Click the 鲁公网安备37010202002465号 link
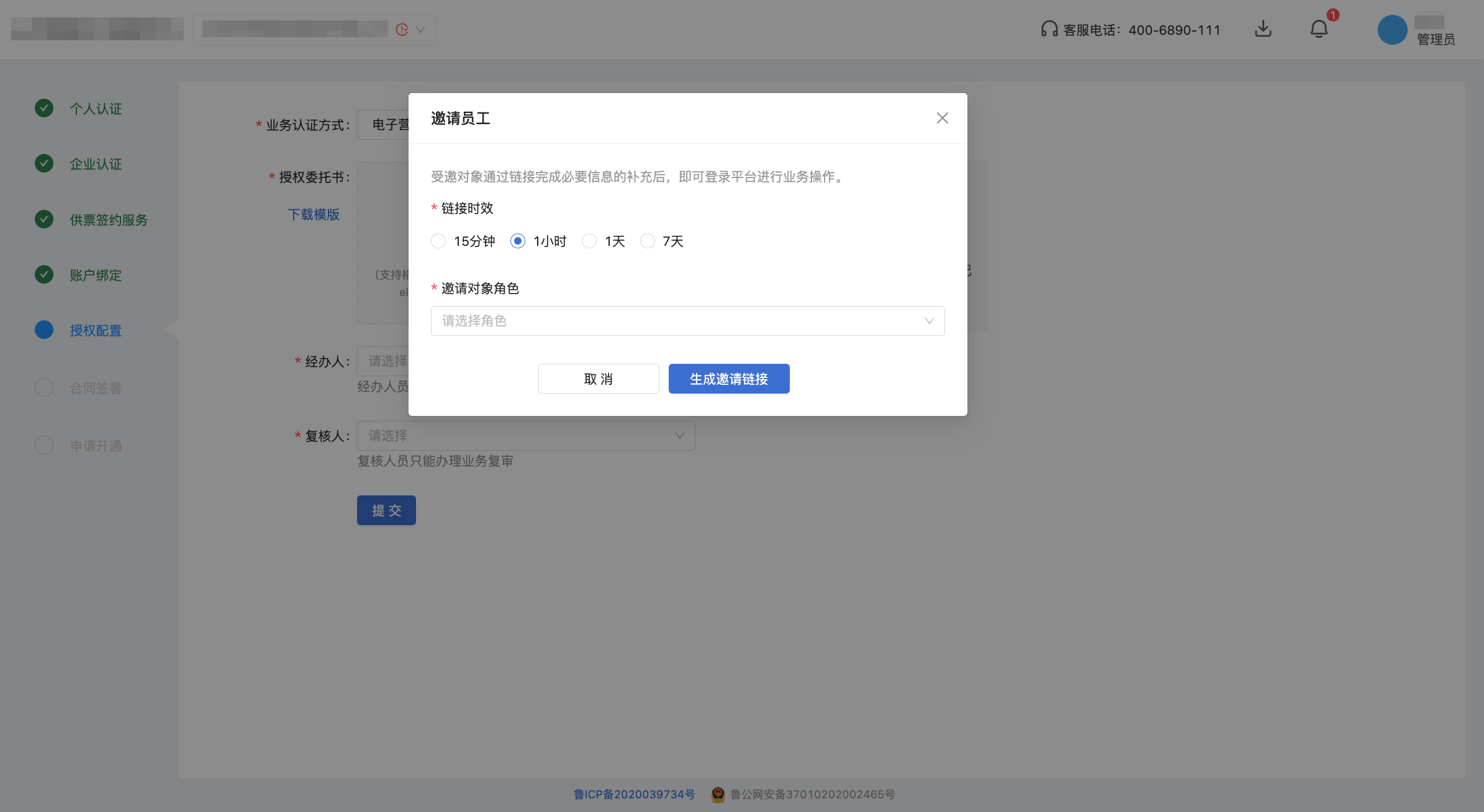 click(812, 795)
